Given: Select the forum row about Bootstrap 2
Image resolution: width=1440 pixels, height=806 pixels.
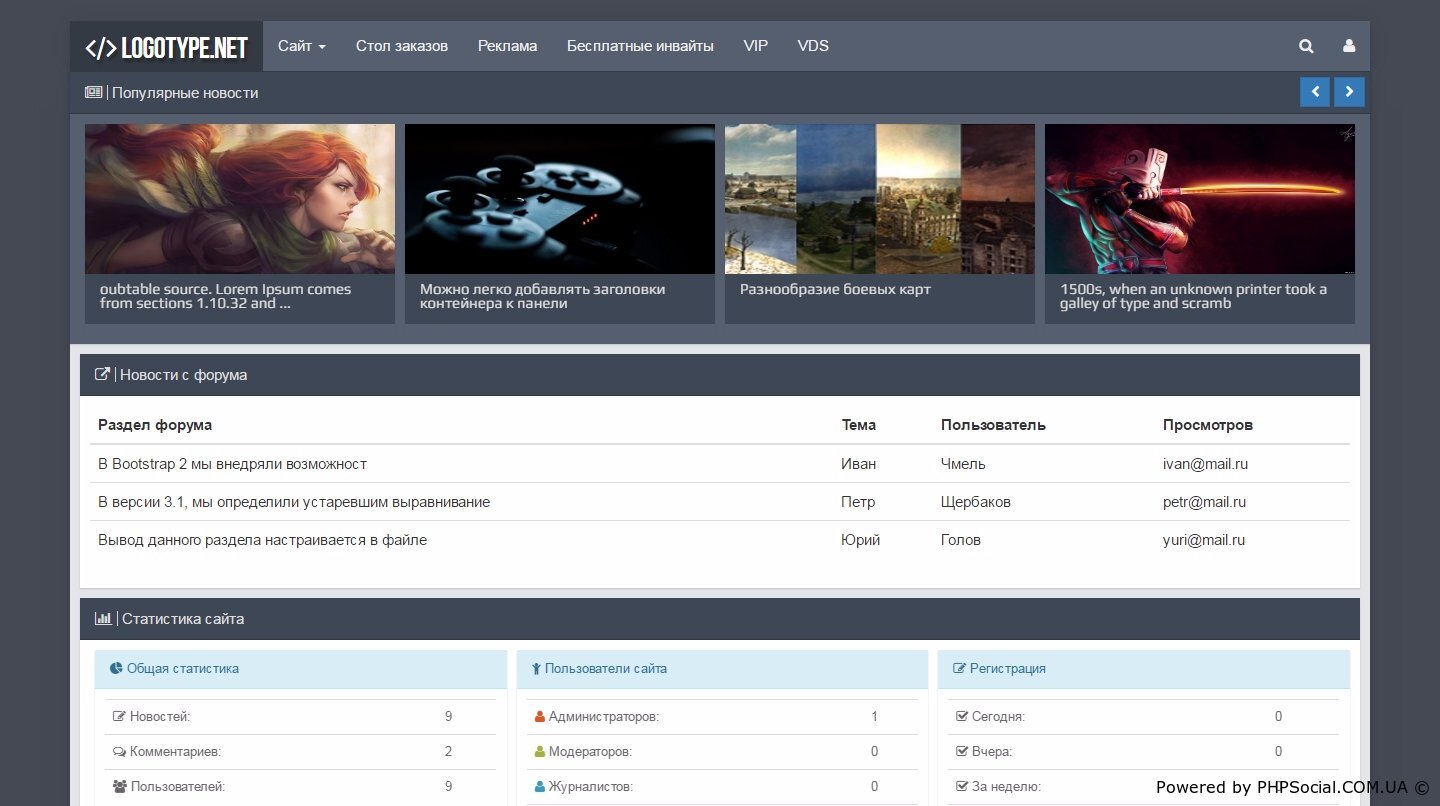Looking at the screenshot, I should (233, 464).
